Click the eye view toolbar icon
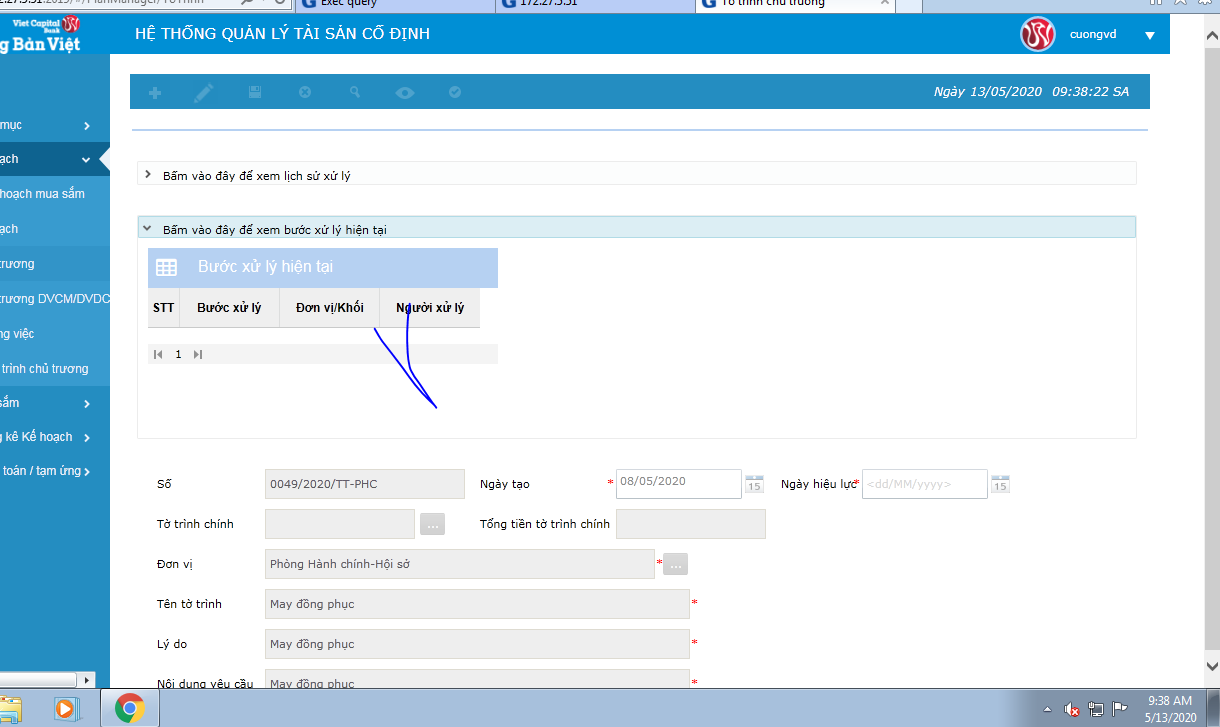Viewport: 1220px width, 727px height. click(404, 92)
